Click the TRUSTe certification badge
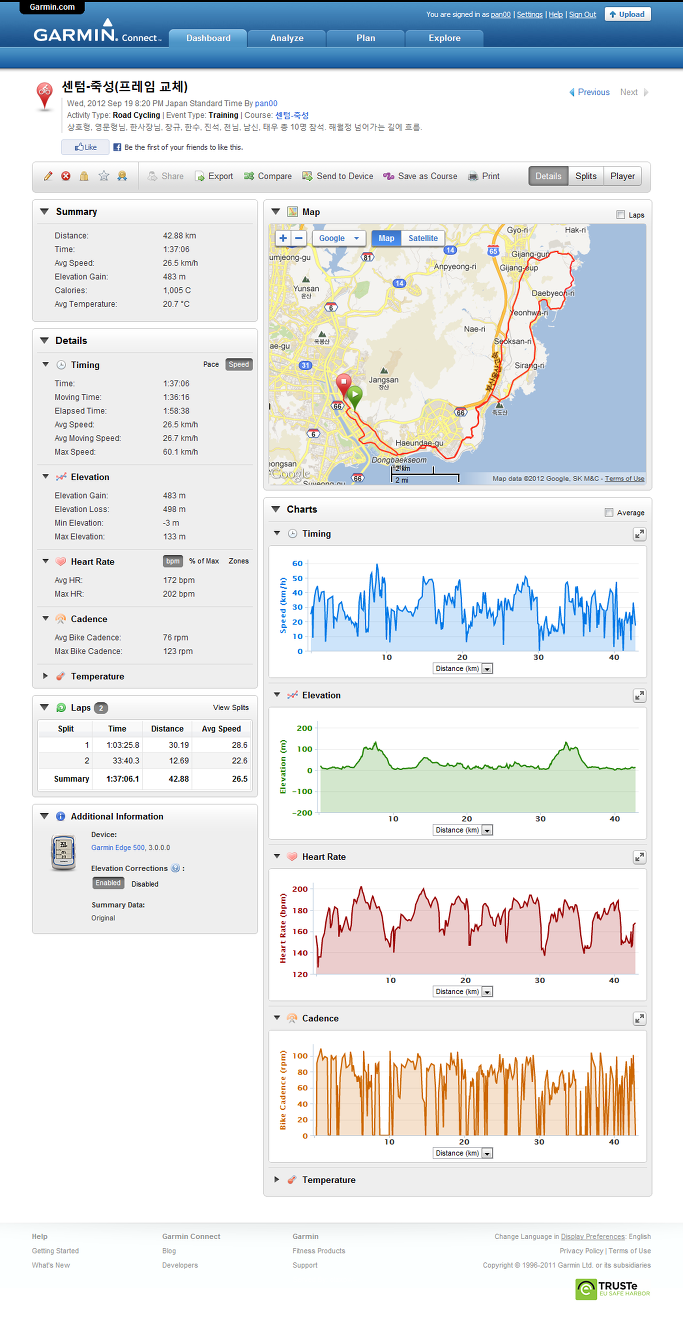This screenshot has height=1323, width=683. tap(613, 1289)
